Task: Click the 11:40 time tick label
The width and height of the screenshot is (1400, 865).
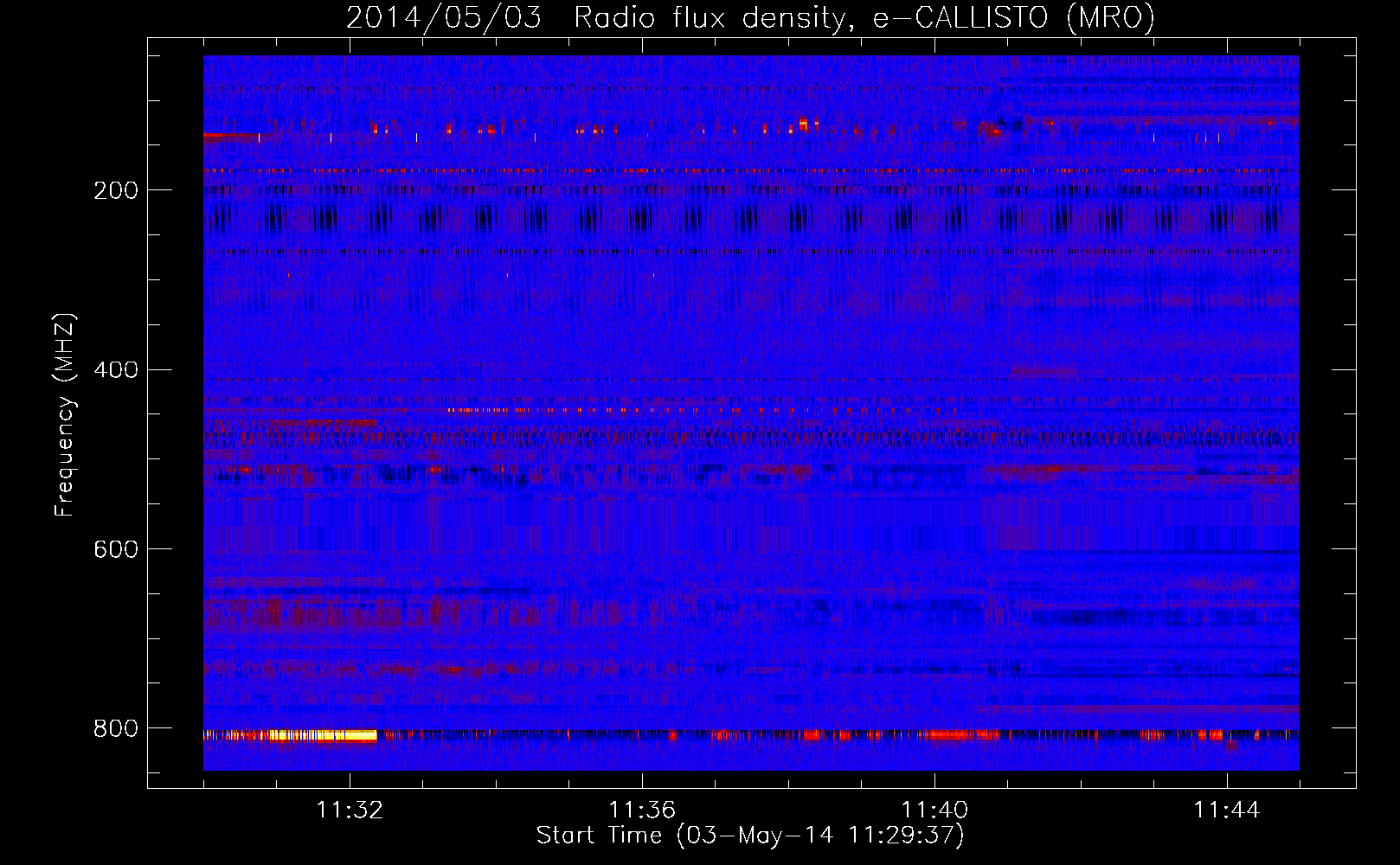Action: tap(934, 811)
